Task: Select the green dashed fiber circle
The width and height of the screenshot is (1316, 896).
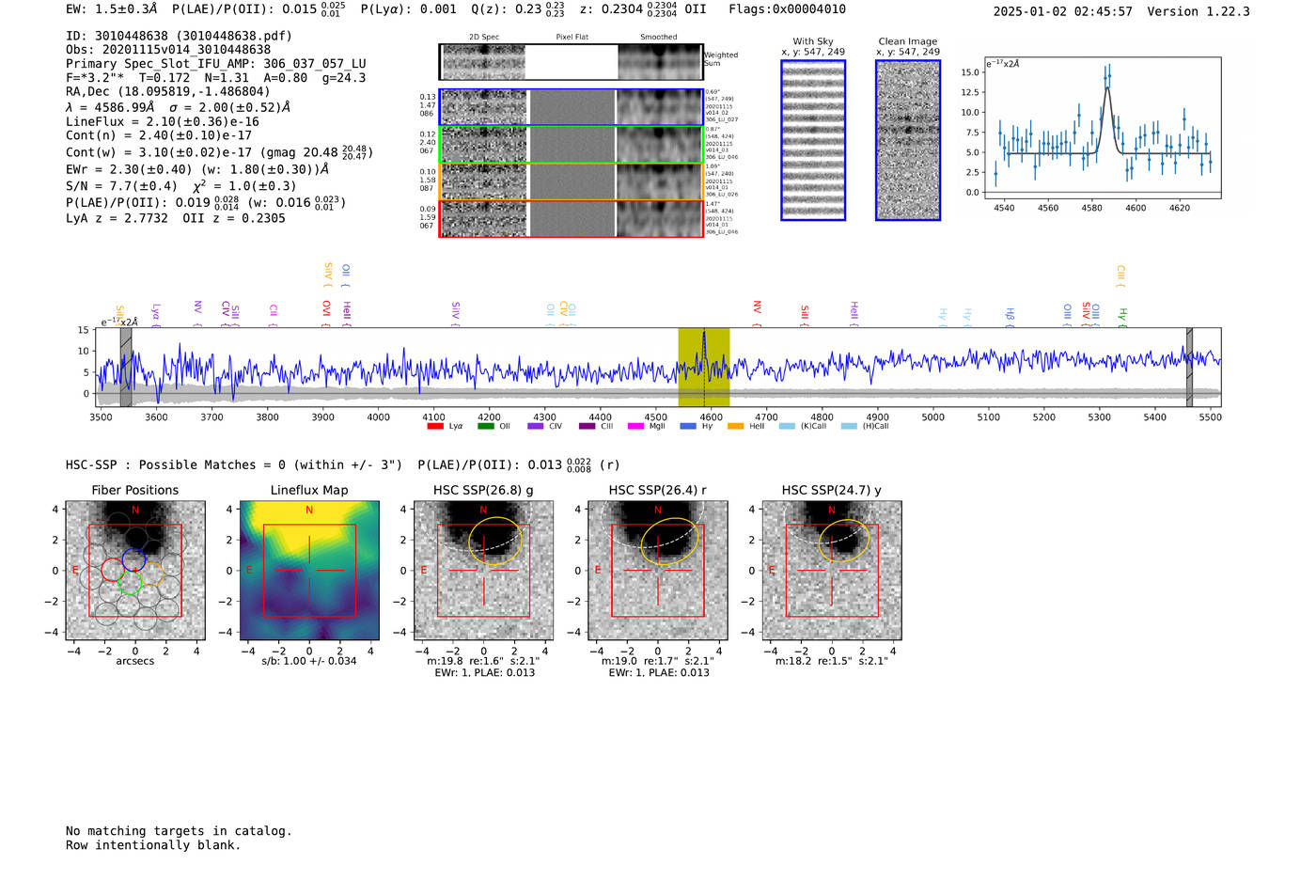Action: (130, 583)
